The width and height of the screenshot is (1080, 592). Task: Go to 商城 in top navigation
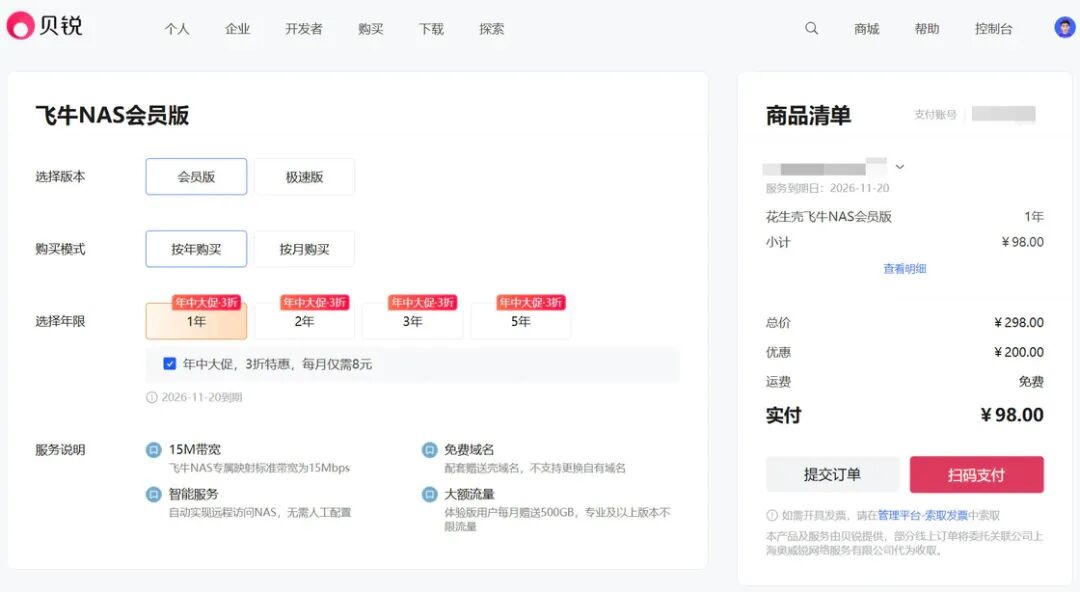click(866, 29)
